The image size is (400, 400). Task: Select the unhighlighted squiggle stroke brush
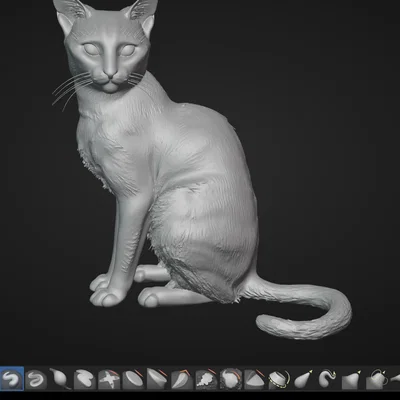tap(36, 379)
